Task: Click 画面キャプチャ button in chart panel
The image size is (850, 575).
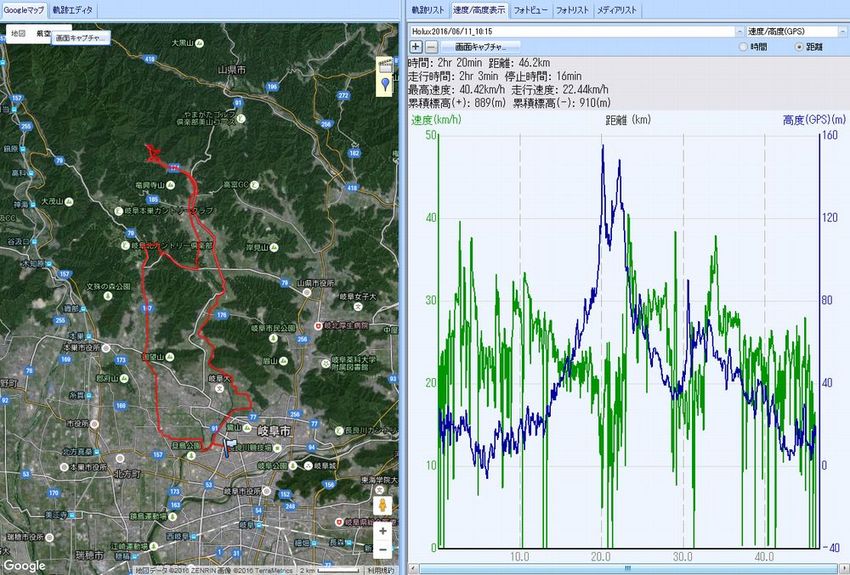Action: click(x=480, y=47)
